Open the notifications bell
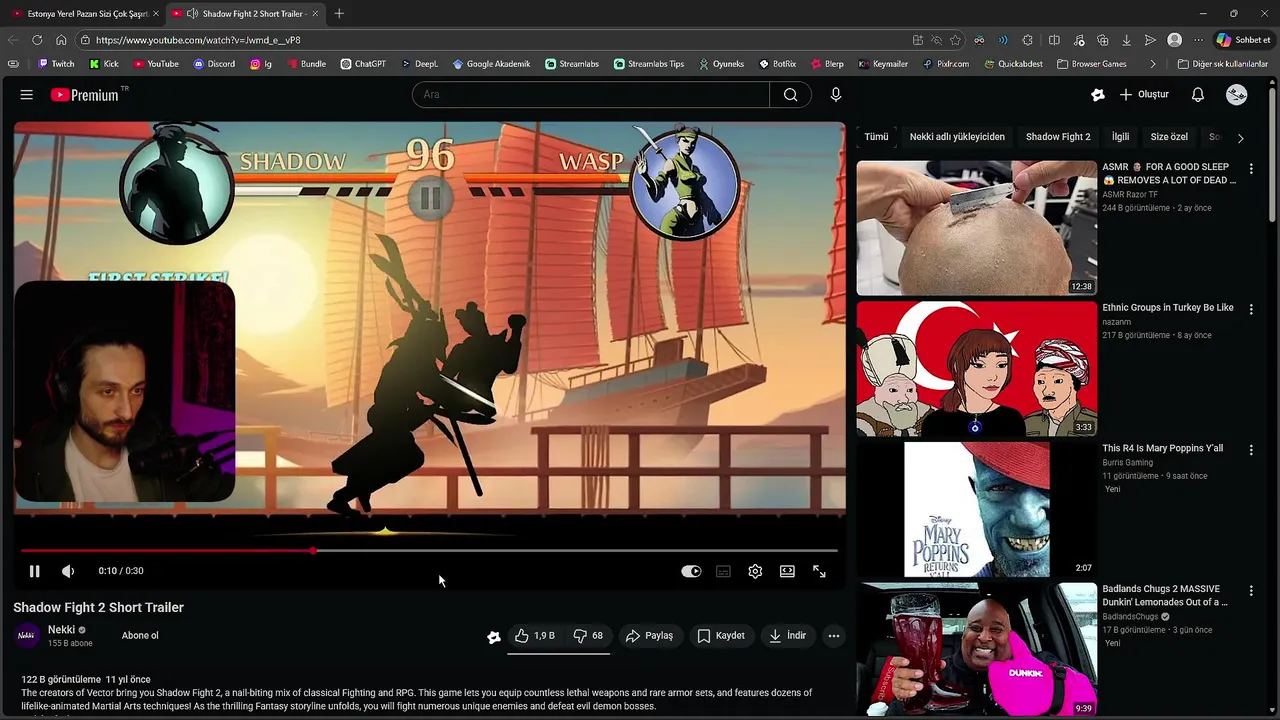This screenshot has height=720, width=1280. 1198,95
